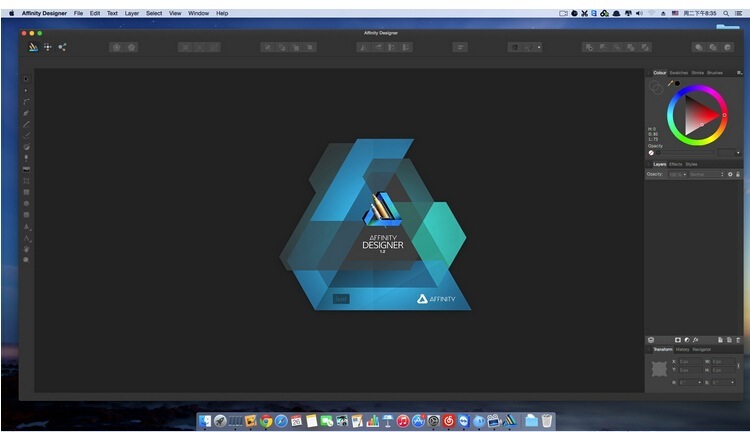
Task: Click the black picked-colour swatch
Action: (x=677, y=83)
